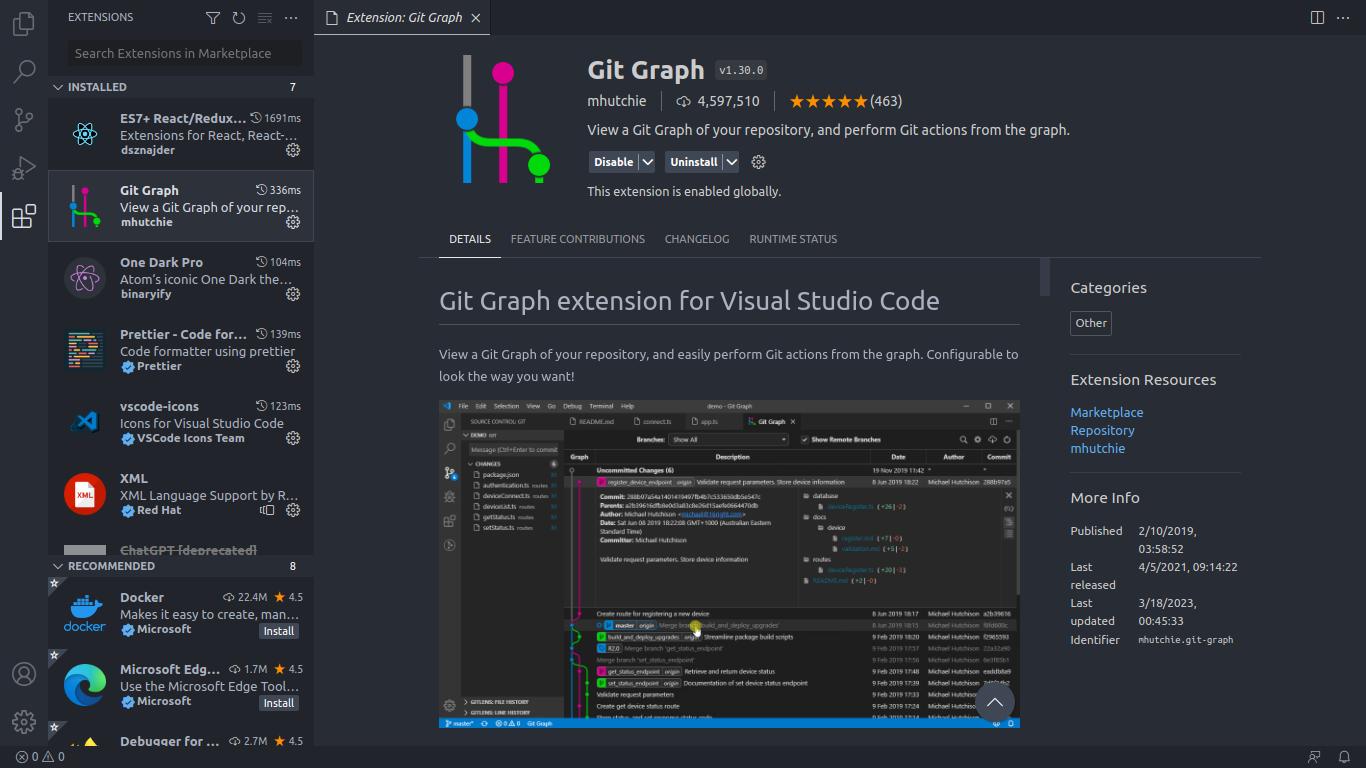Open the Repository link
The image size is (1366, 768).
(1102, 430)
